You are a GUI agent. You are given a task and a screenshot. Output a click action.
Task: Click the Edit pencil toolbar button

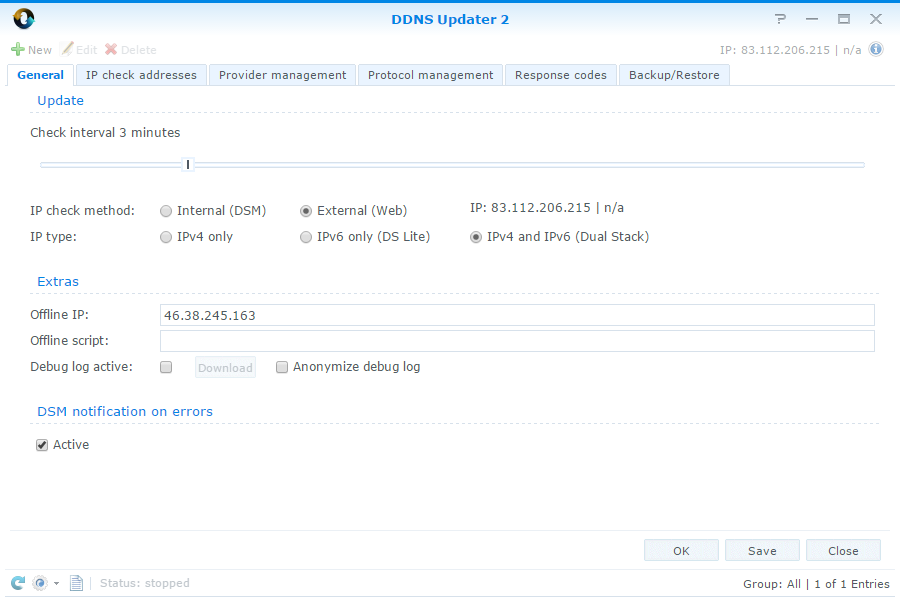(x=79, y=50)
